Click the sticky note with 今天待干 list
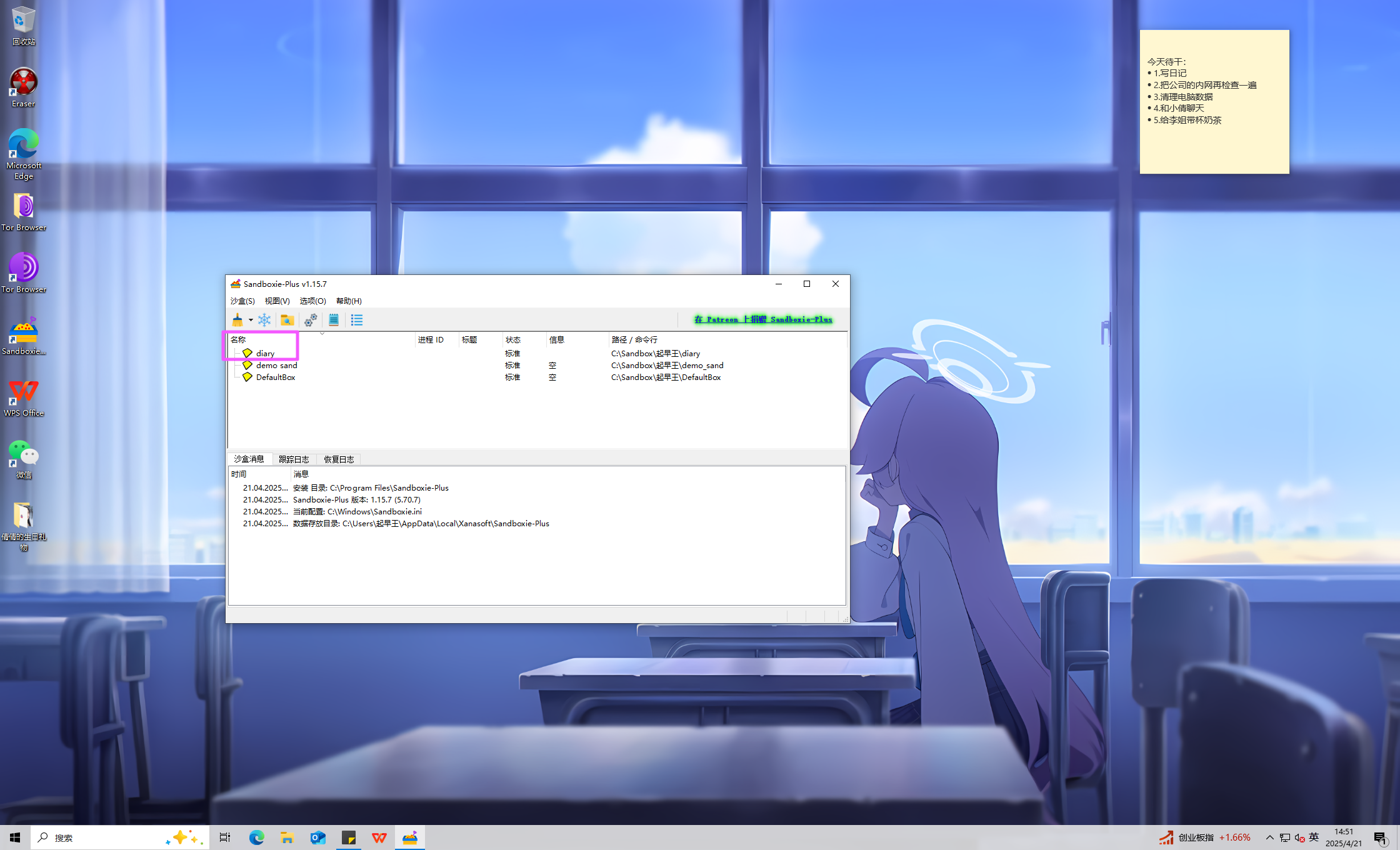 [x=1214, y=102]
